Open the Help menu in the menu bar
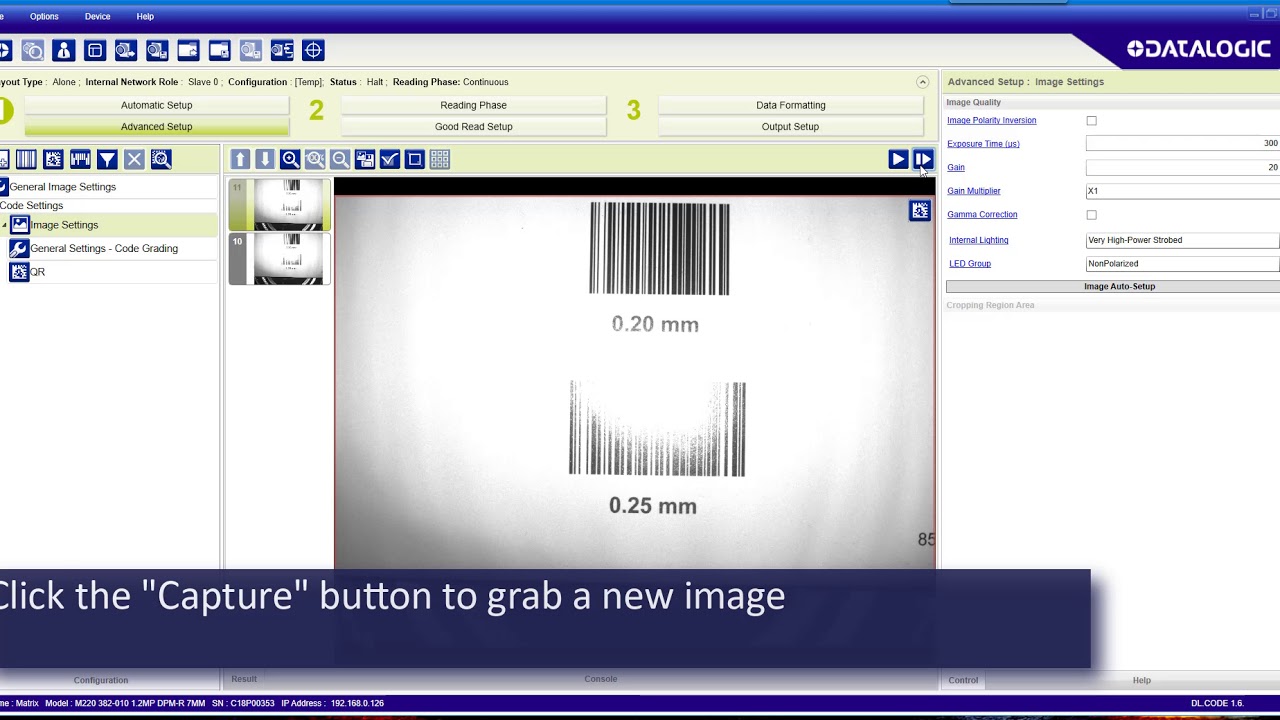Viewport: 1280px width, 720px height. click(145, 16)
